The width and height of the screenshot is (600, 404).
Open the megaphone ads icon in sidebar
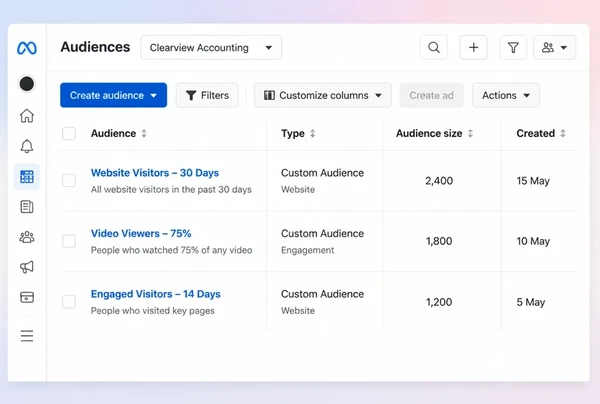(x=27, y=267)
